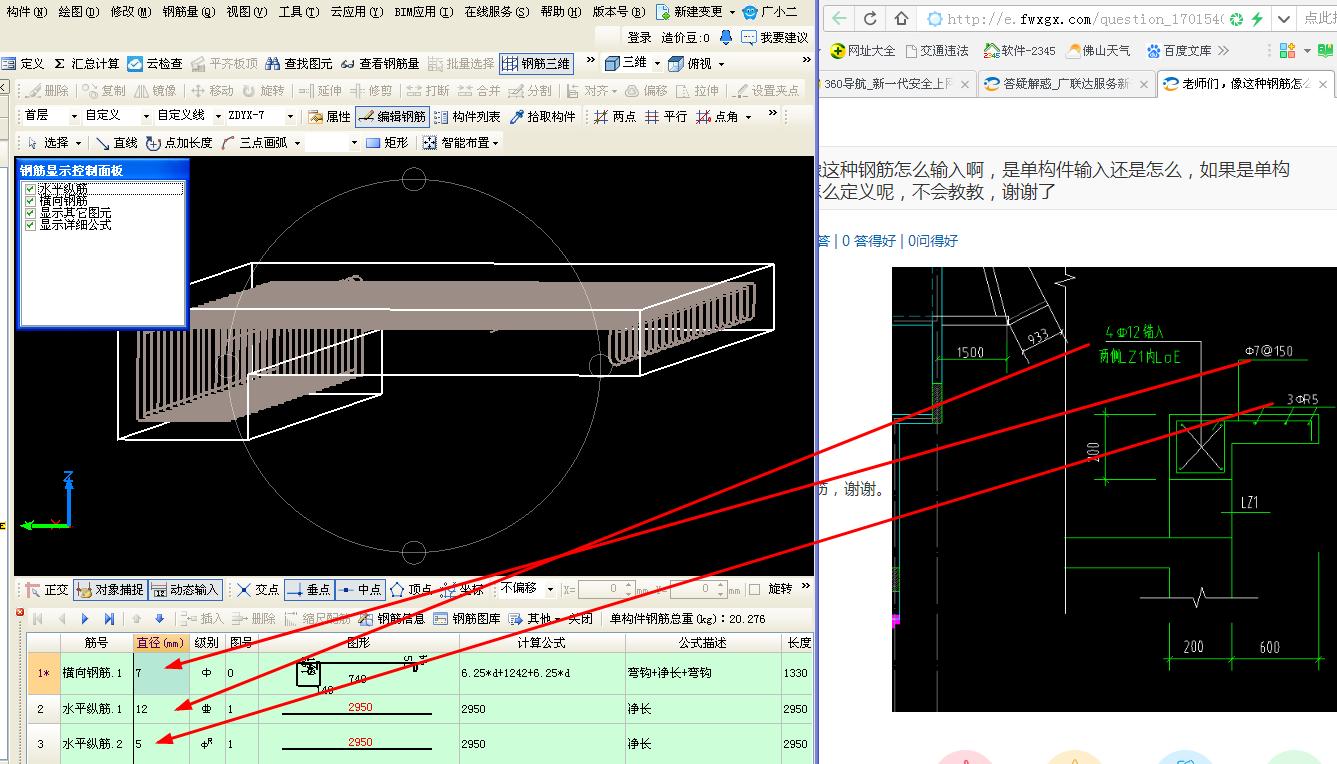
Task: Open 修改(M) menu
Action: click(x=131, y=12)
